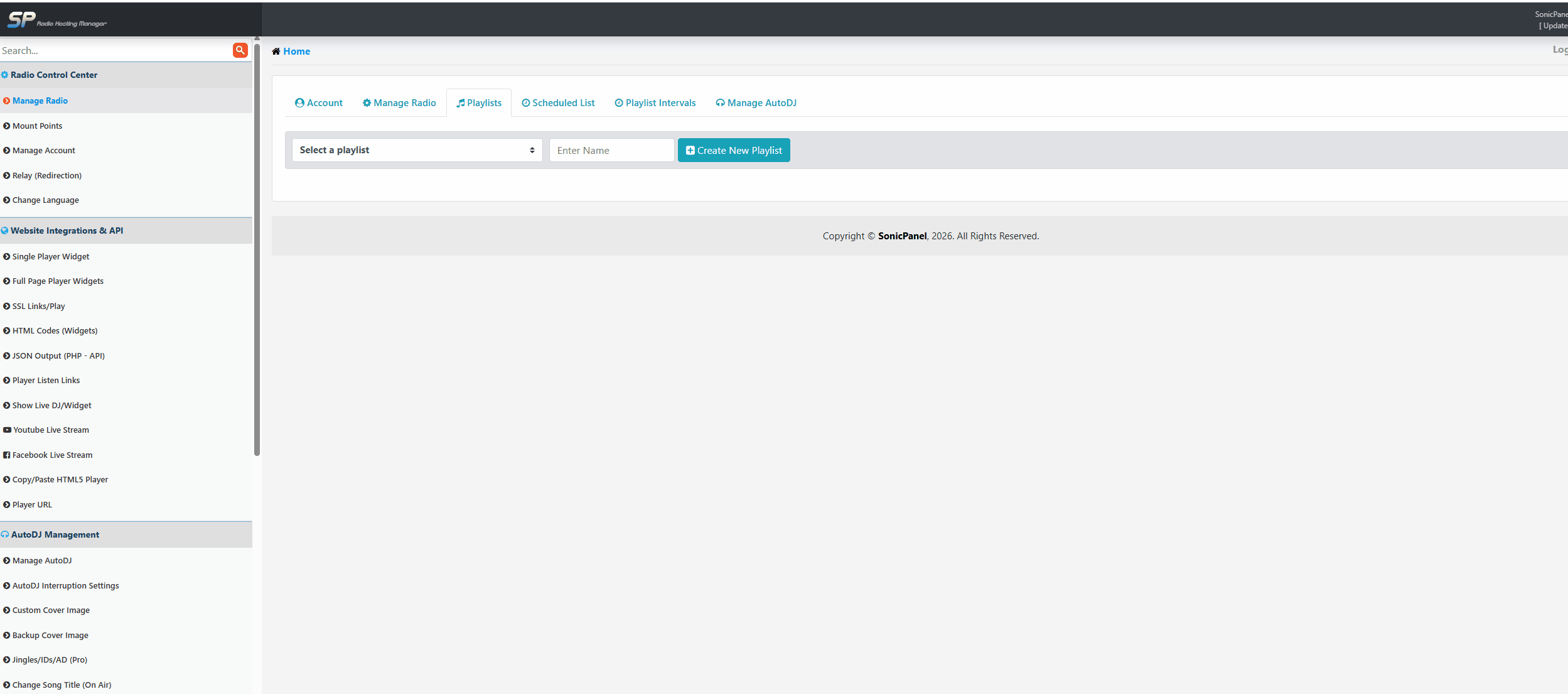The width and height of the screenshot is (1568, 694).
Task: Click the SonicPanel copyright link
Action: [902, 236]
